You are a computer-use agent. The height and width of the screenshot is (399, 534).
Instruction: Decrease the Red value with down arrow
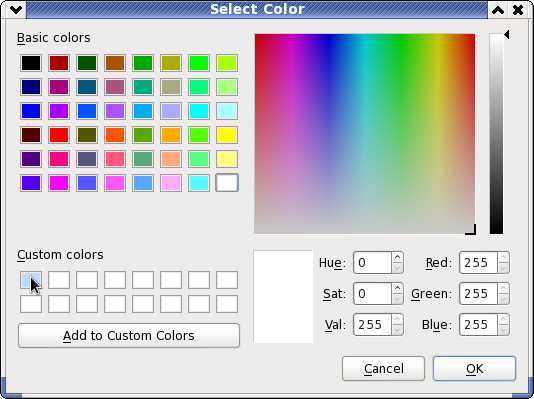[503, 268]
